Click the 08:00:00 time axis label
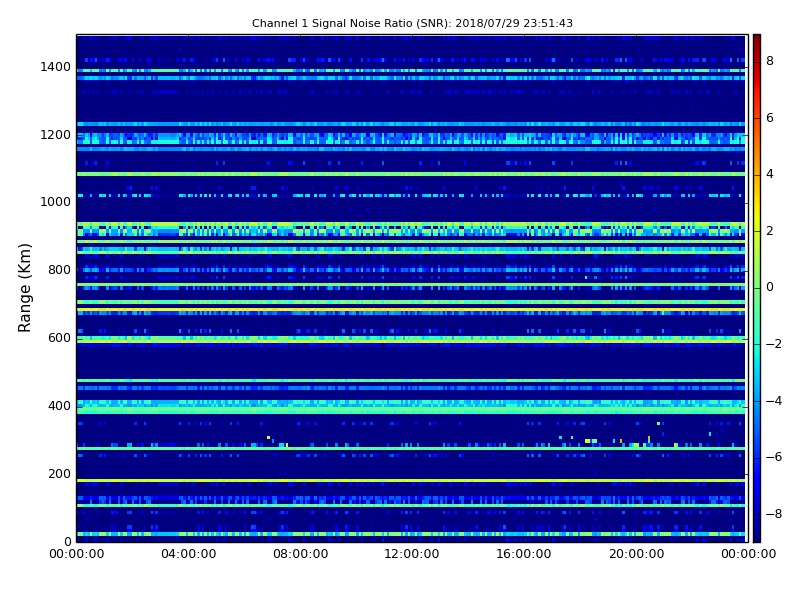This screenshot has height=600, width=800. tap(301, 554)
